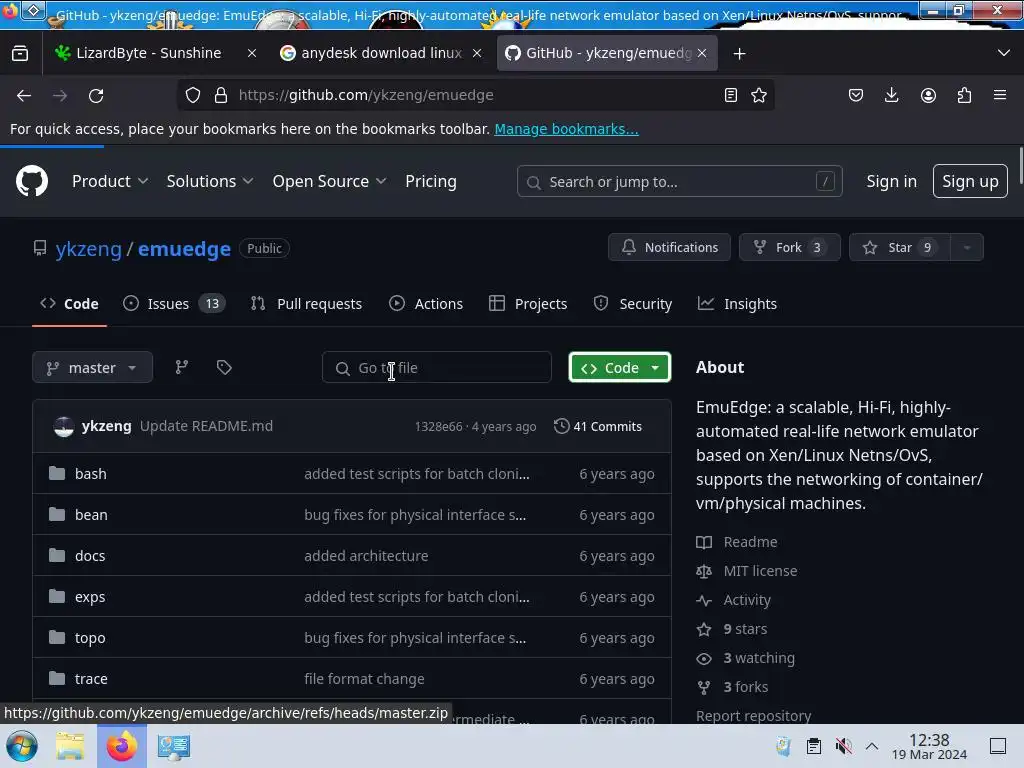The image size is (1024, 768).
Task: Expand Product menu
Action: 110,182
